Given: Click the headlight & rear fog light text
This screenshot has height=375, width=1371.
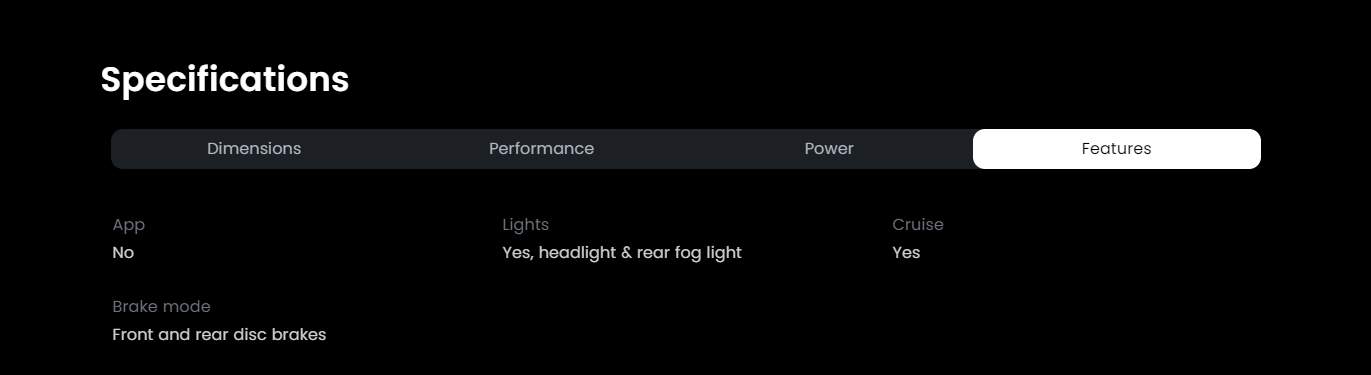Looking at the screenshot, I should click(640, 253).
